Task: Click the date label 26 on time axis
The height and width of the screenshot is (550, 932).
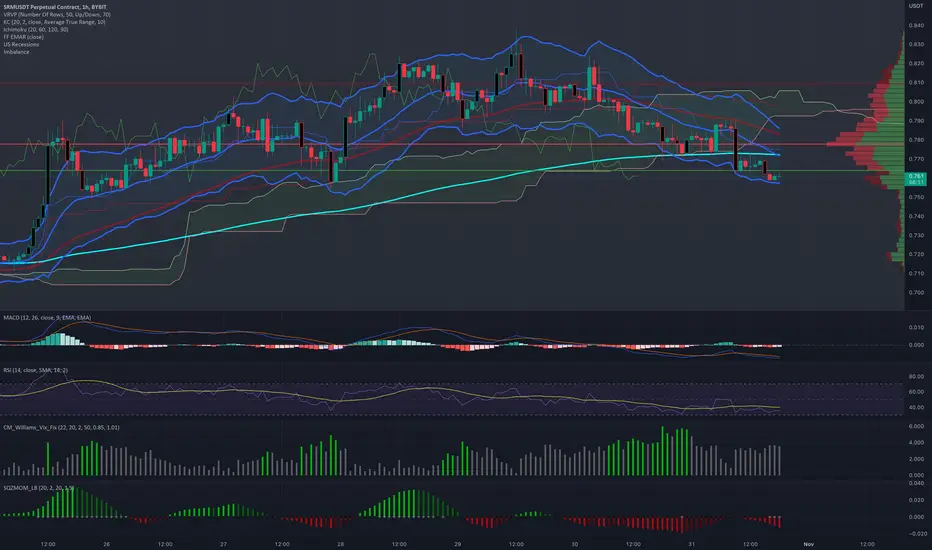Action: [x=106, y=544]
